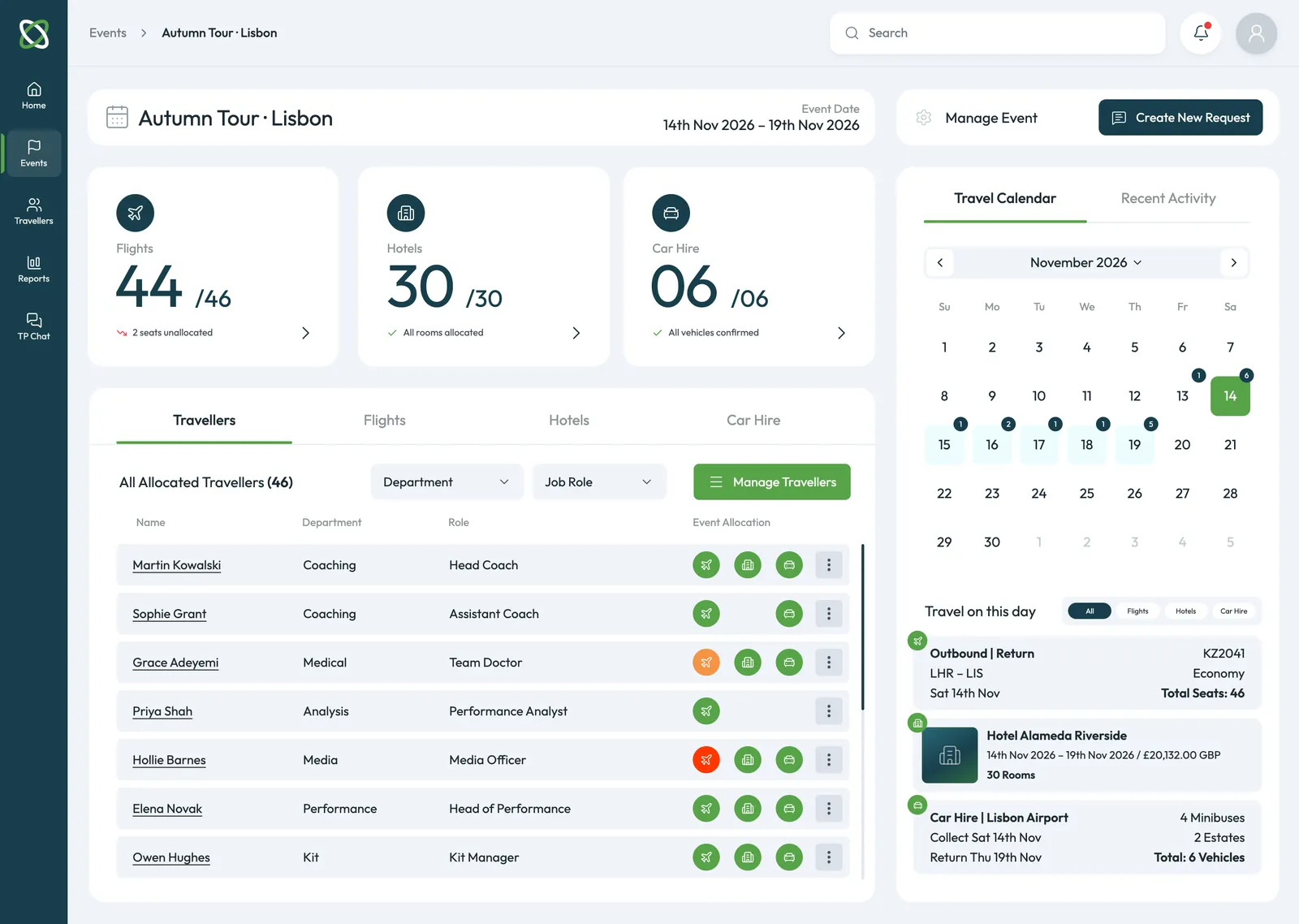1299x924 pixels.
Task: Click the Search input field
Action: pos(998,33)
